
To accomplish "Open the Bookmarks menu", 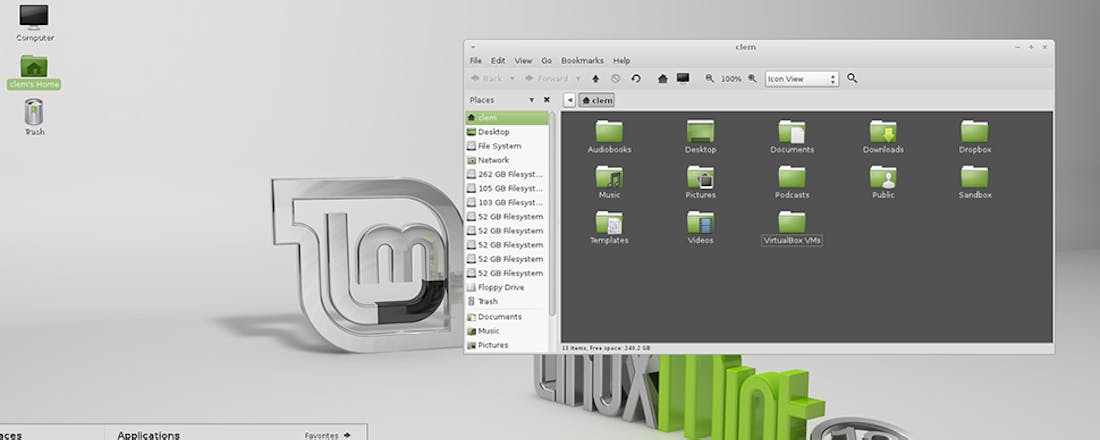I will click(582, 61).
